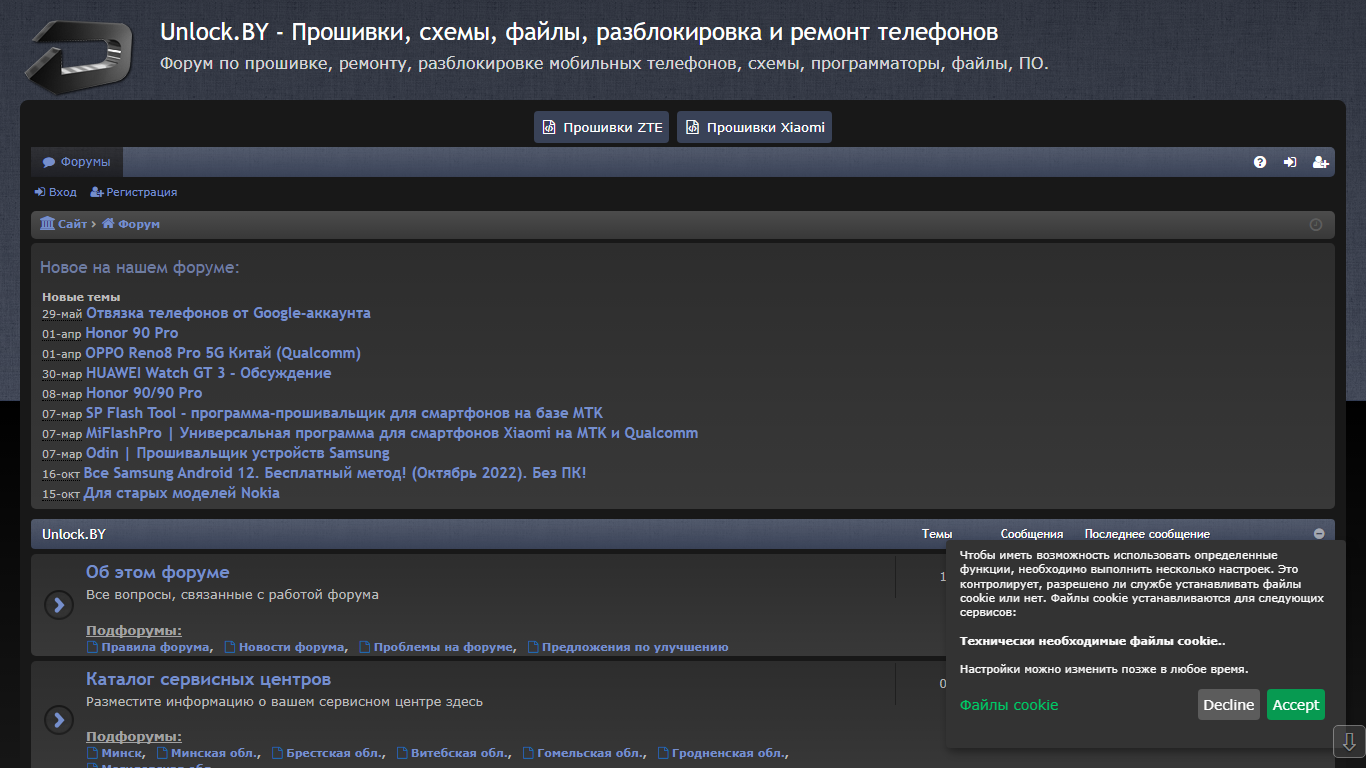Click the scroll-down arrow button at corner
This screenshot has width=1366, height=768.
point(1349,742)
